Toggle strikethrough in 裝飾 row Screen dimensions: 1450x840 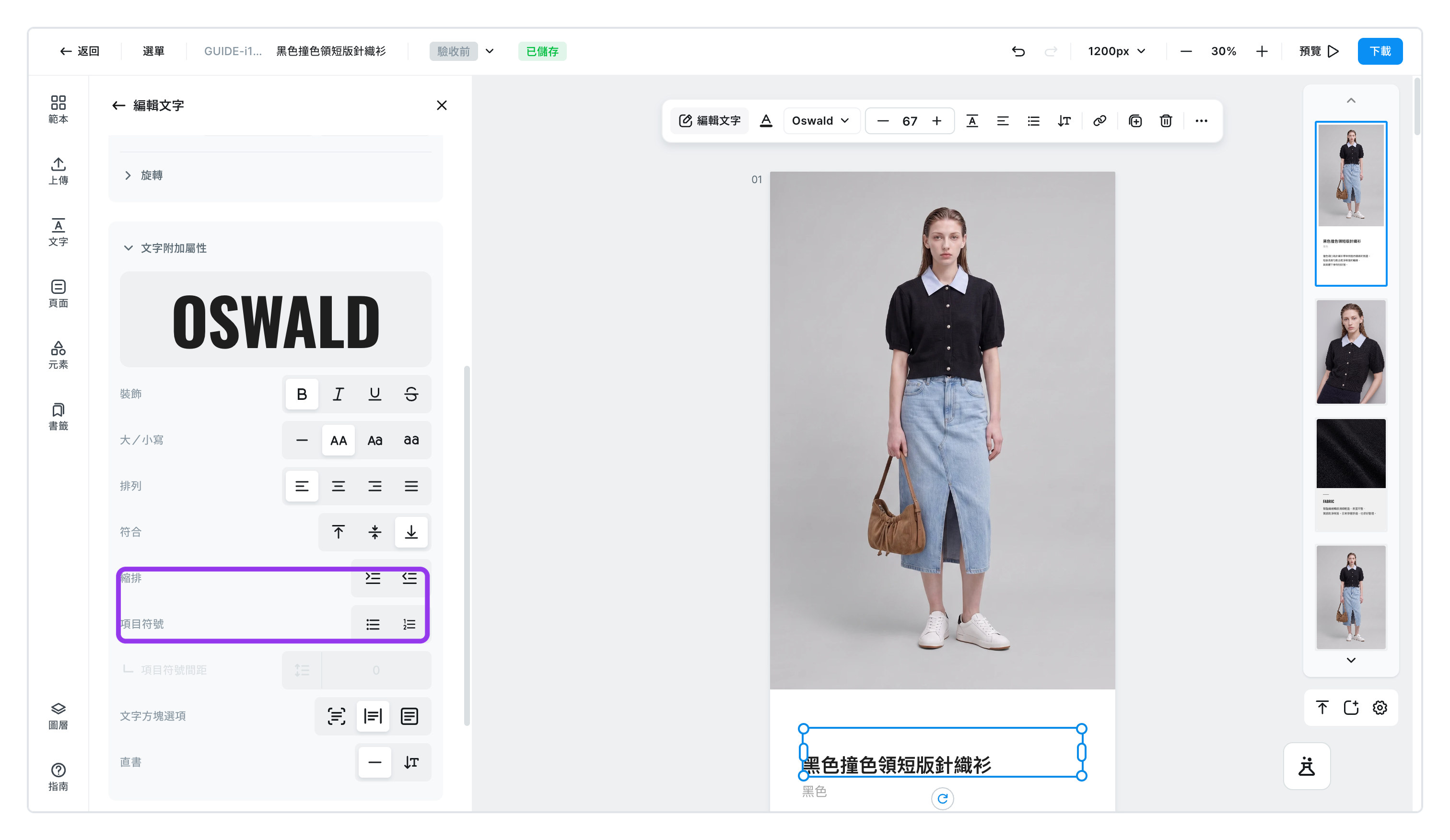pyautogui.click(x=411, y=394)
